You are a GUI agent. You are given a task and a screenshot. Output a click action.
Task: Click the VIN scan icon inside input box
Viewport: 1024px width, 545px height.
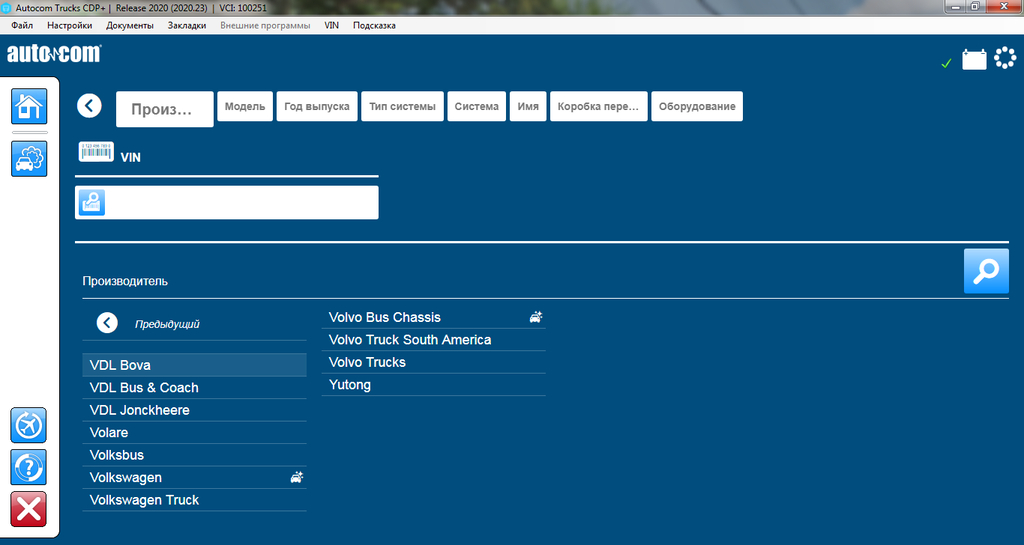point(92,202)
